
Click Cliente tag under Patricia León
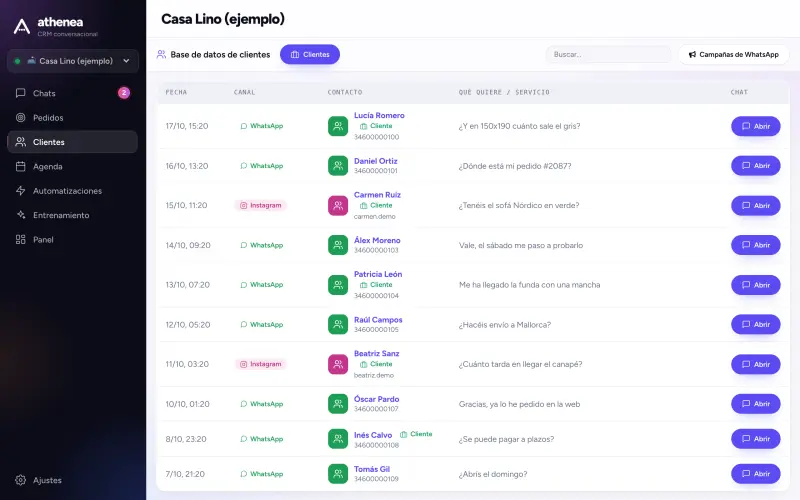pyautogui.click(x=376, y=285)
